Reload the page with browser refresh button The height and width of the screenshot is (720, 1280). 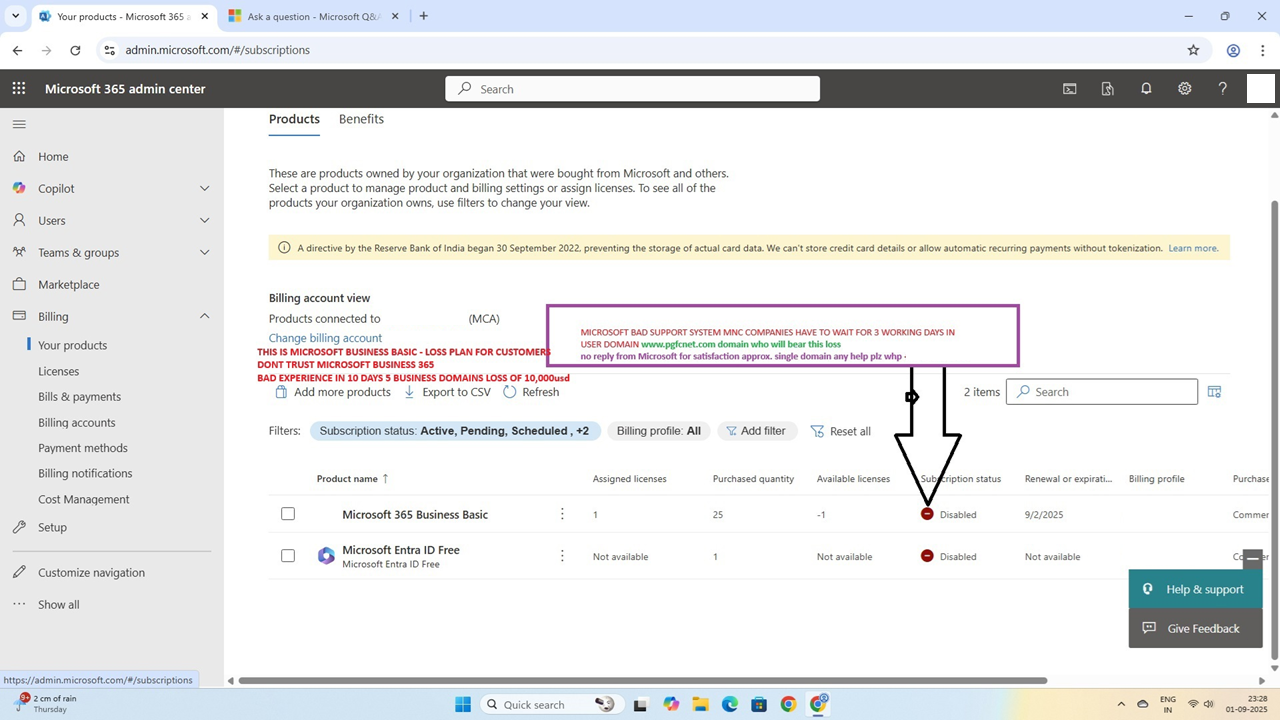[75, 50]
